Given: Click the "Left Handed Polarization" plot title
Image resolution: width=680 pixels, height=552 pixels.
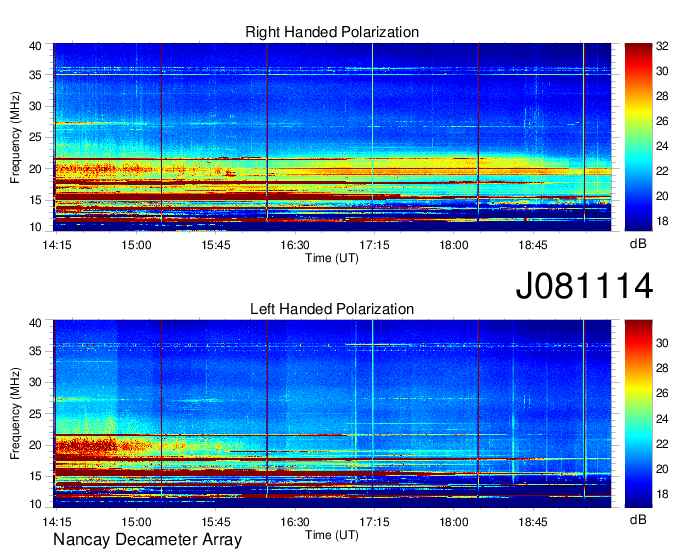Looking at the screenshot, I should point(332,309).
